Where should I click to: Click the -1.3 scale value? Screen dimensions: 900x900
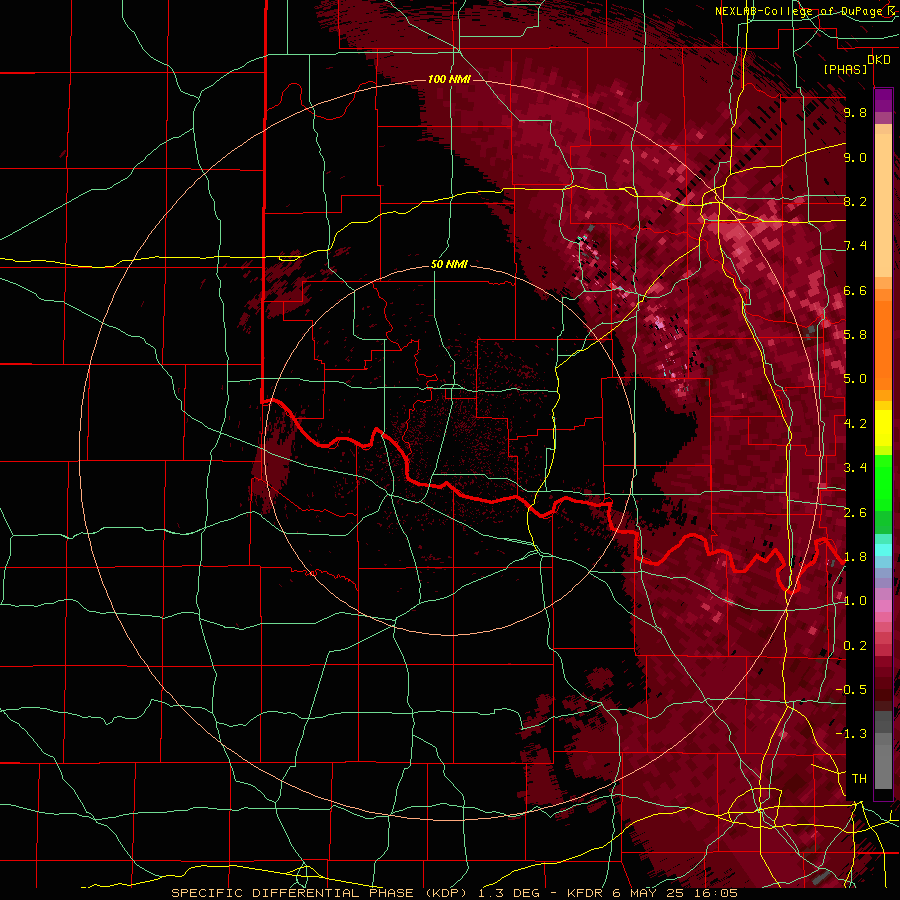[x=851, y=734]
